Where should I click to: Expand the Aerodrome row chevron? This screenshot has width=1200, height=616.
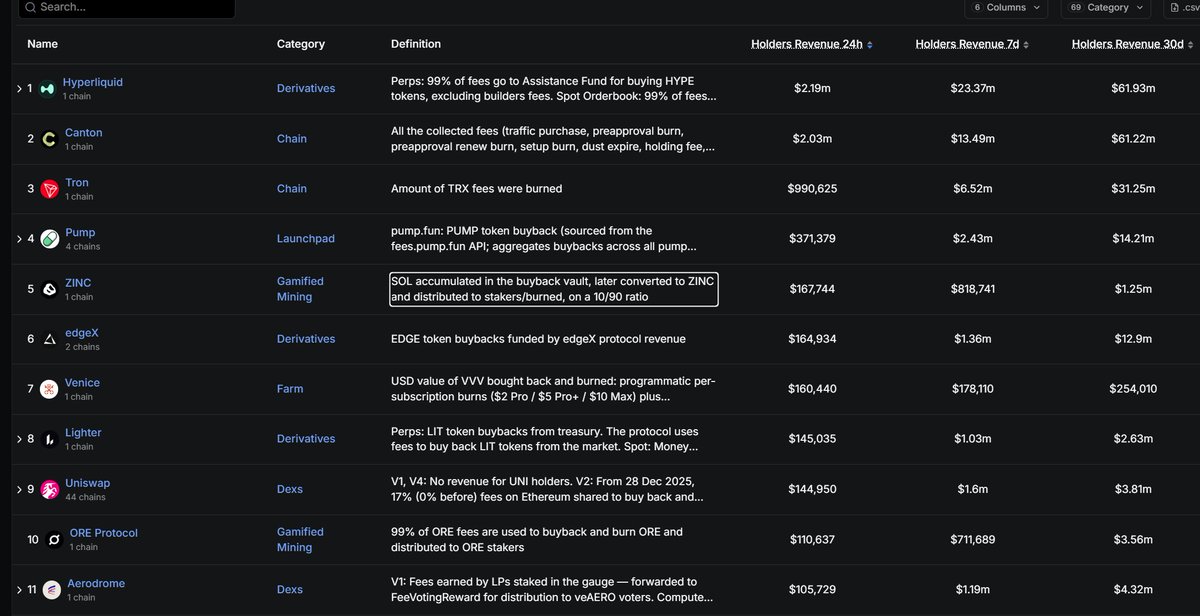[19, 590]
